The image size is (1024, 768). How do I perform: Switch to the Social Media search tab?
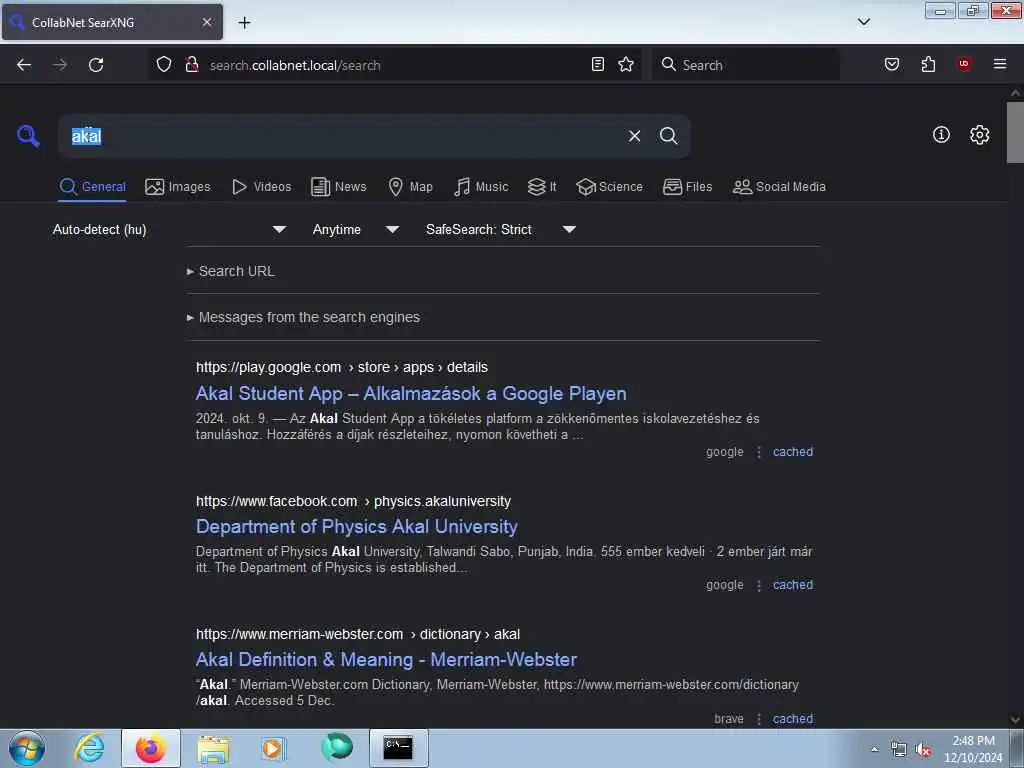click(779, 187)
